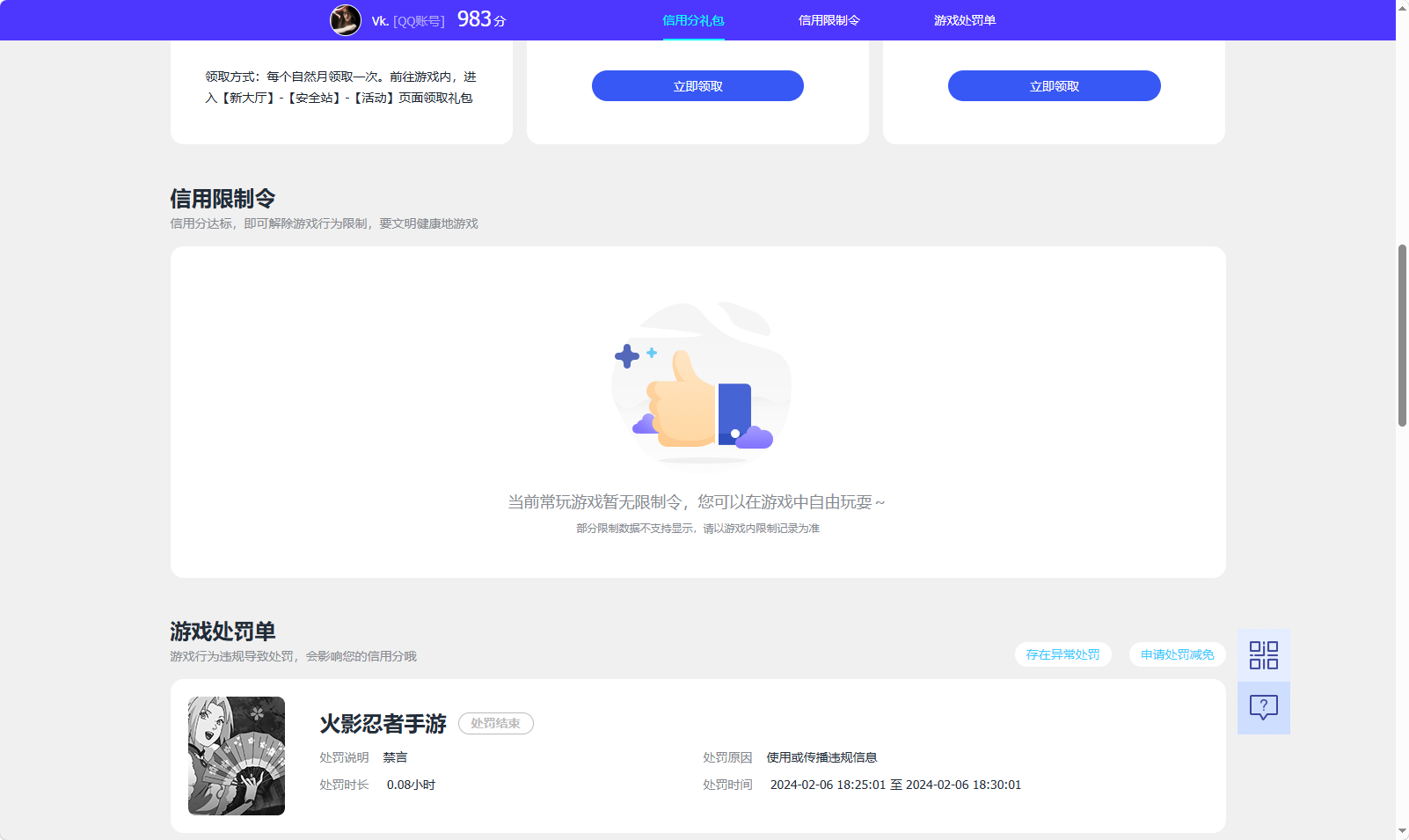Open the 存在异常处罚 link
The width and height of the screenshot is (1409, 840).
point(1062,654)
